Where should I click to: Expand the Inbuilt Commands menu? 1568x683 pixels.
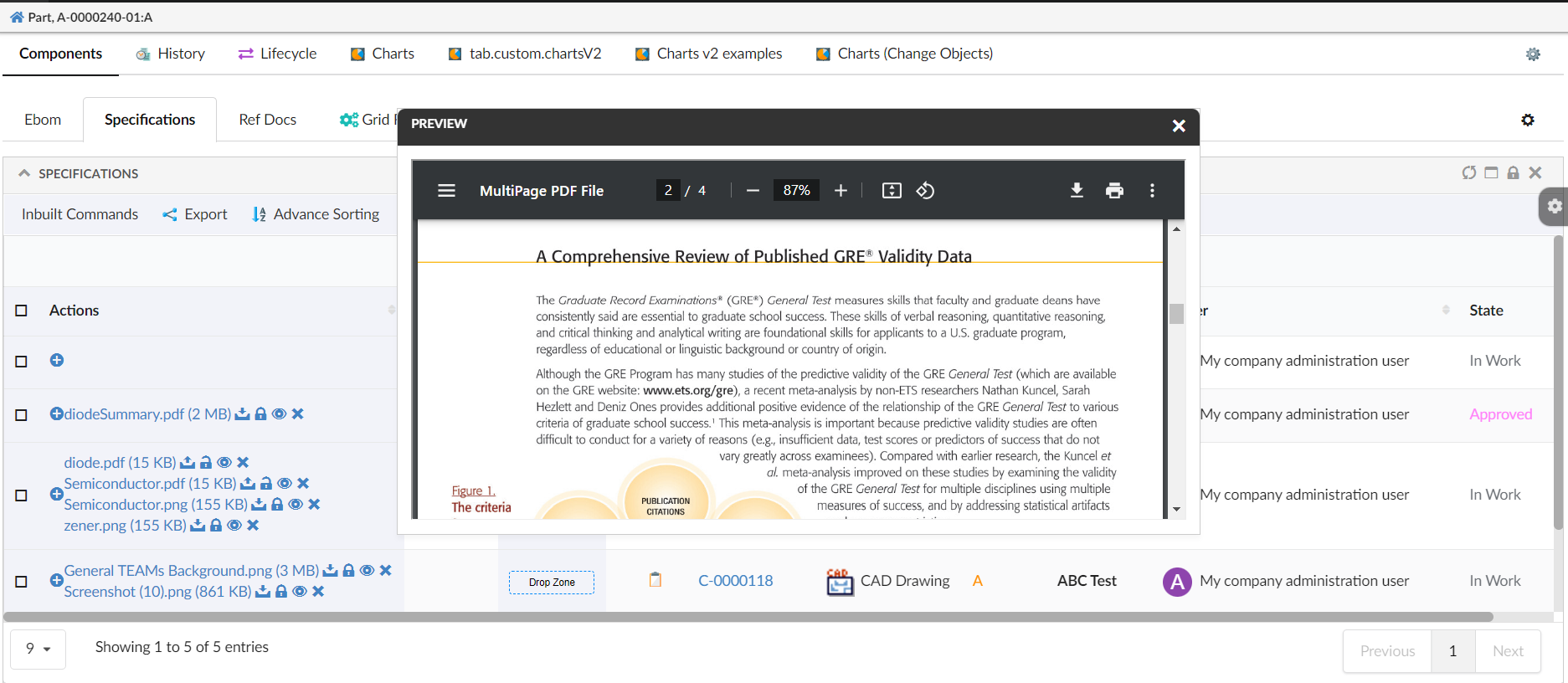80,214
